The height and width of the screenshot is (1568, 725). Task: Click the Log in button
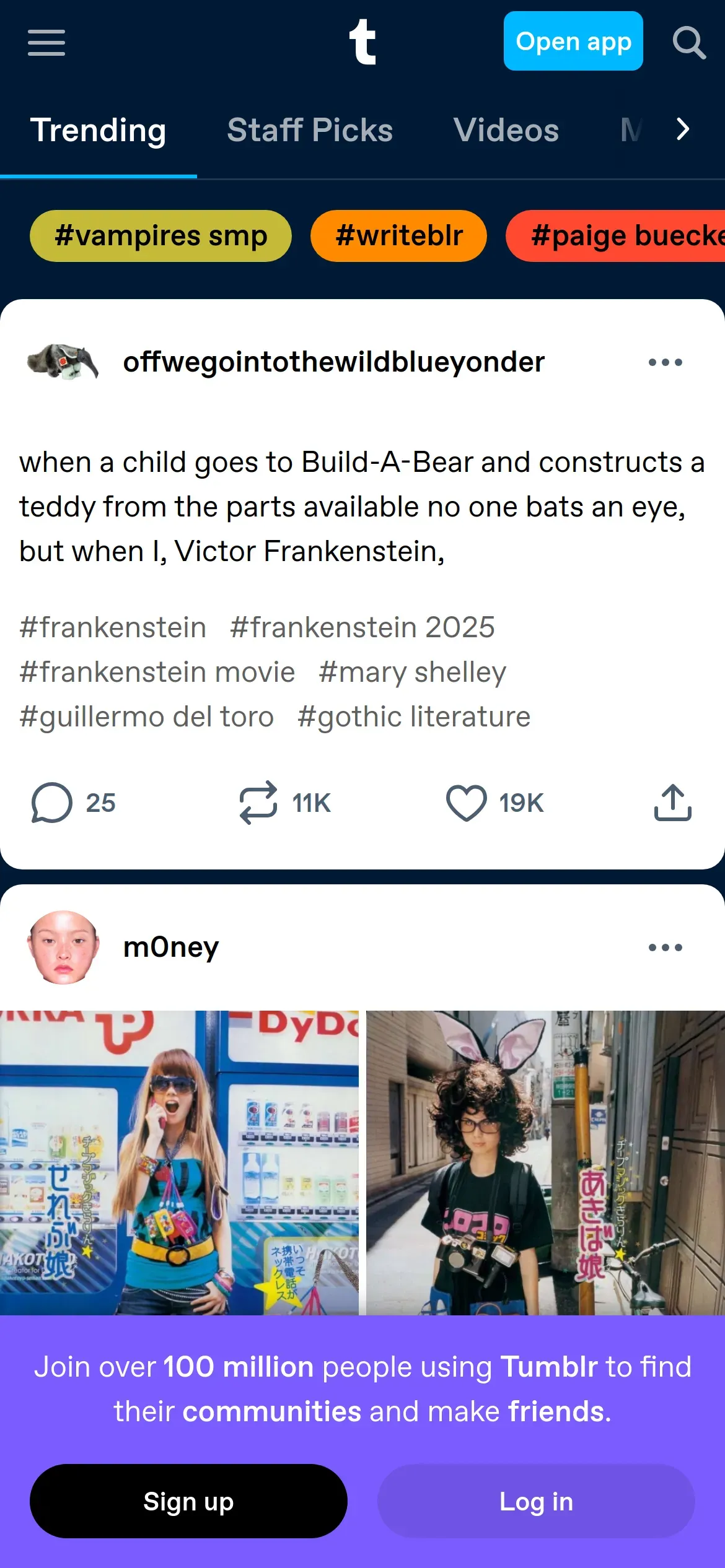coord(536,1501)
